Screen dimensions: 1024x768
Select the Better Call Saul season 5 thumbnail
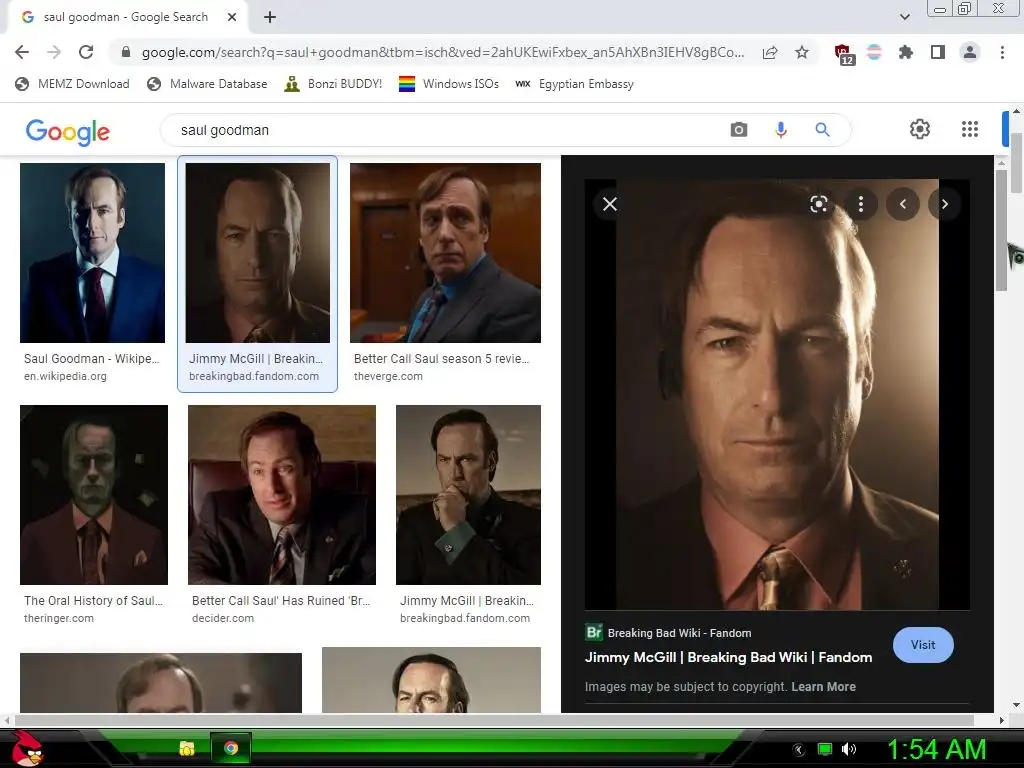[445, 253]
